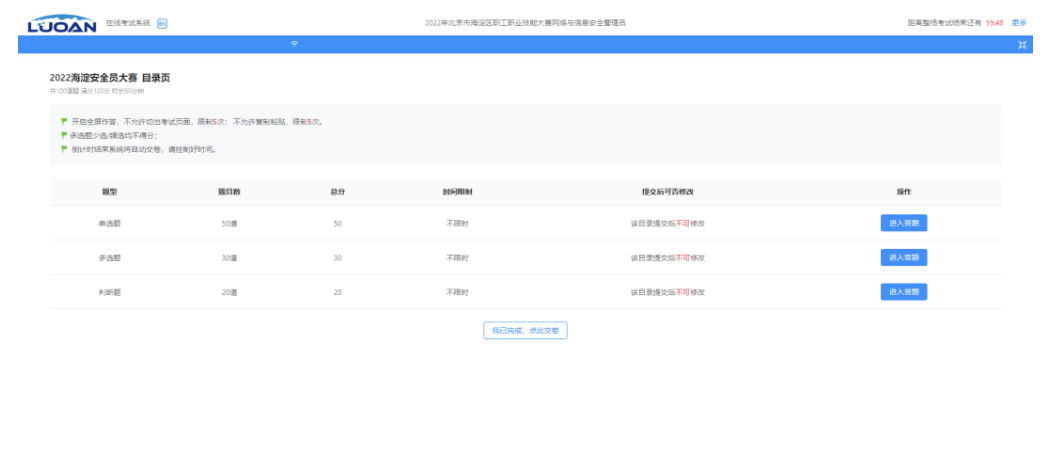Click the green flag beside the multiple-choice scoring rule
1055x466 pixels.
pos(64,135)
